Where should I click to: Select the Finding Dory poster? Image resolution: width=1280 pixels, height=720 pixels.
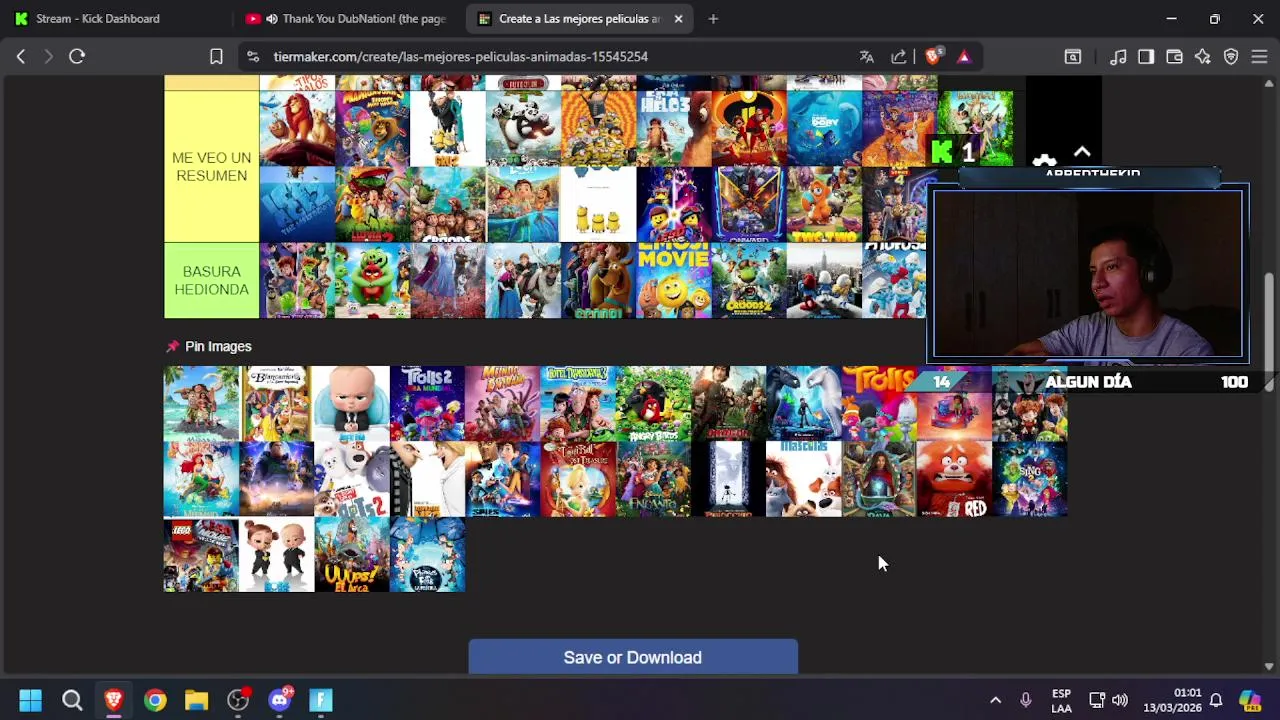click(x=825, y=129)
